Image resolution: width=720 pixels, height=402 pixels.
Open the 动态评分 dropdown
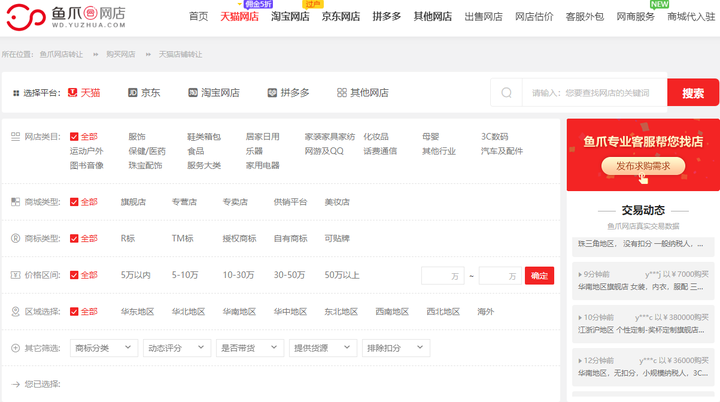coord(177,348)
